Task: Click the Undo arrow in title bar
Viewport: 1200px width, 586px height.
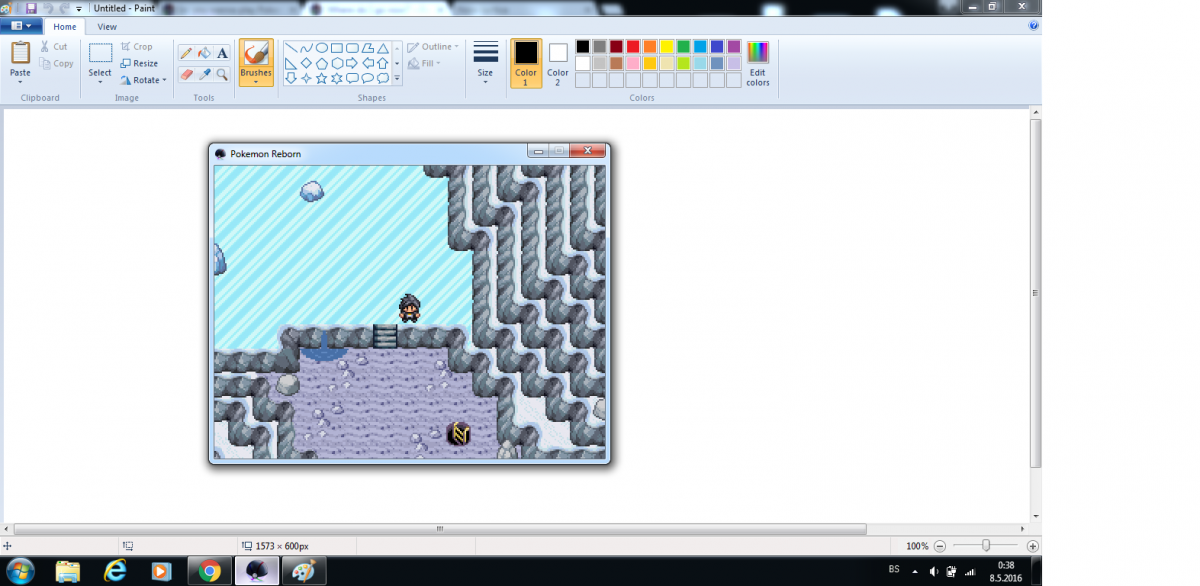Action: click(47, 8)
